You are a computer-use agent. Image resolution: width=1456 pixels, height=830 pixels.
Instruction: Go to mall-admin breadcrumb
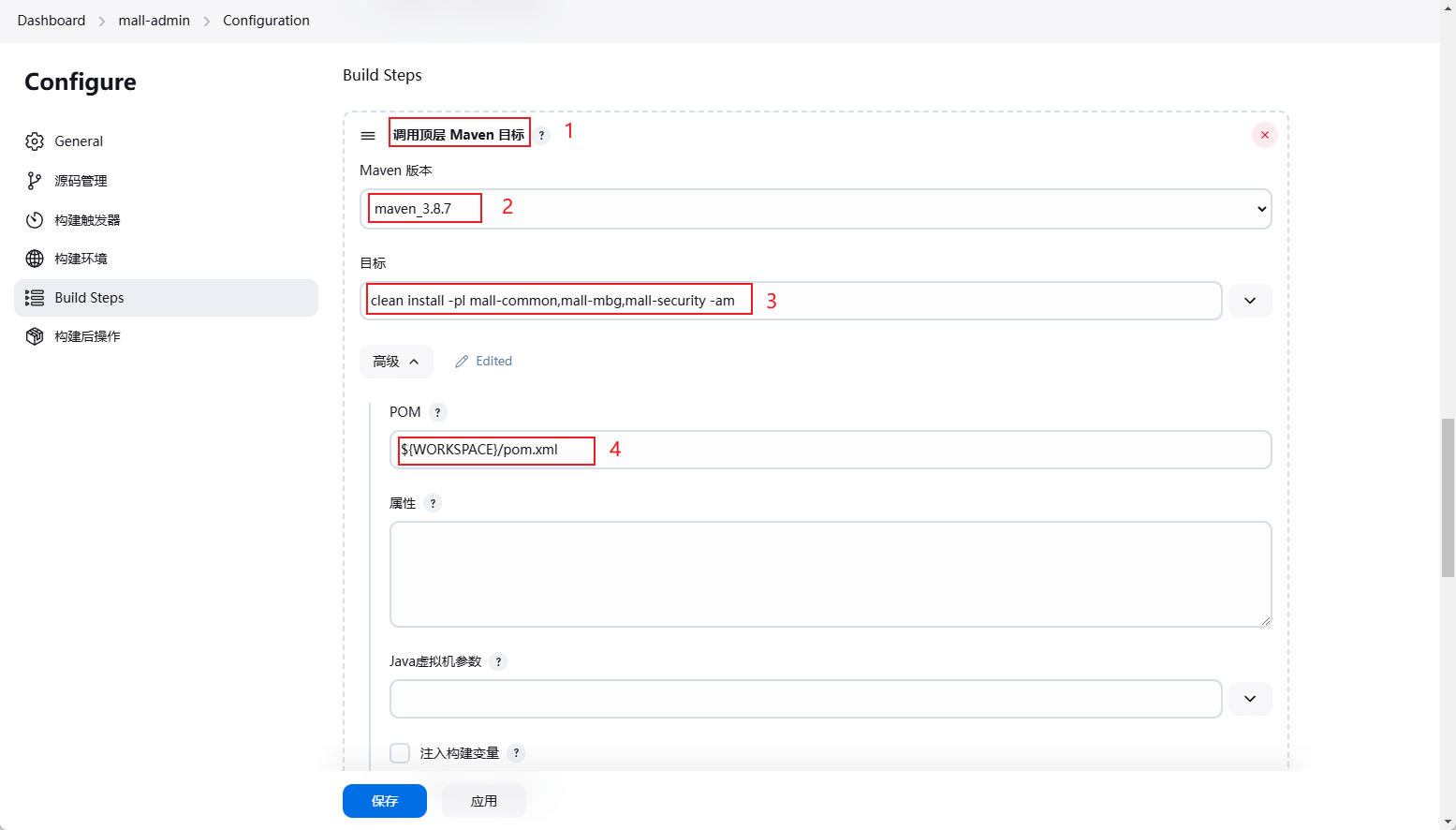pos(154,21)
